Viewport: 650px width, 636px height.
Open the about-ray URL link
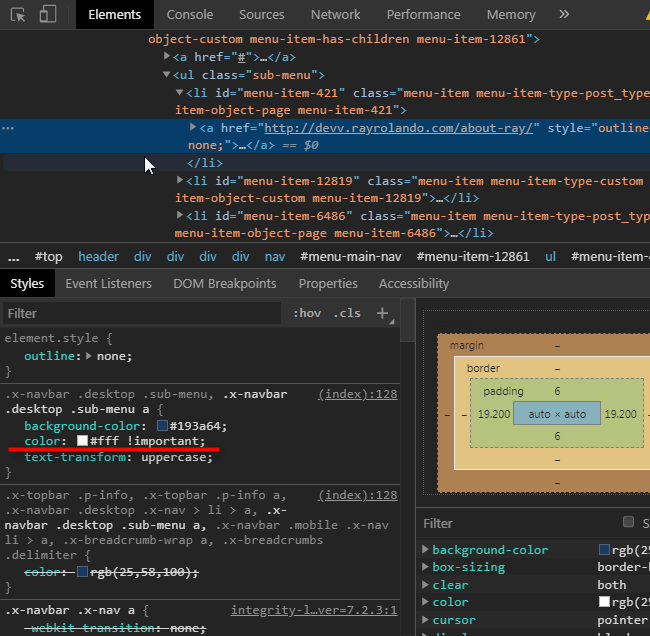click(x=398, y=128)
